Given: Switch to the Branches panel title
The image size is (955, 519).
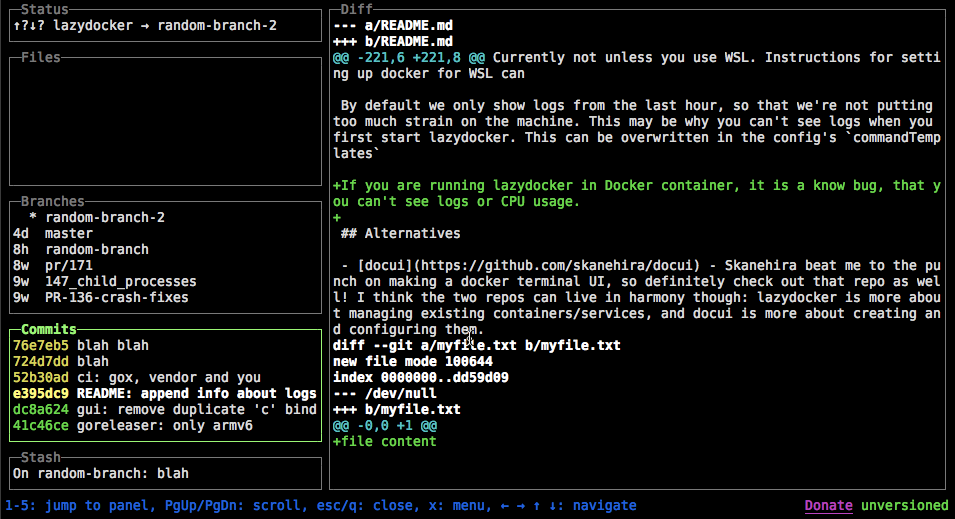Looking at the screenshot, I should pyautogui.click(x=52, y=201).
